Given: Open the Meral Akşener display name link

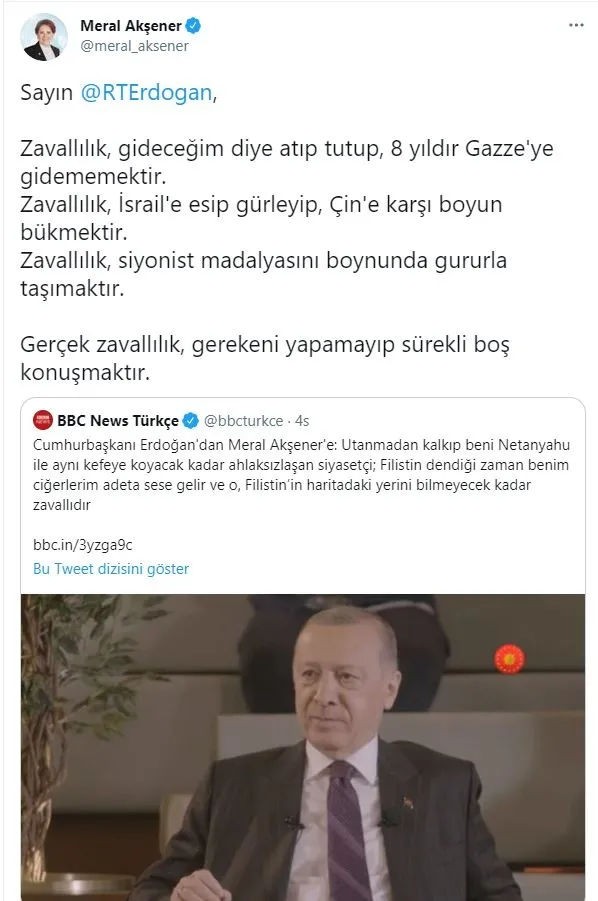Looking at the screenshot, I should point(131,26).
